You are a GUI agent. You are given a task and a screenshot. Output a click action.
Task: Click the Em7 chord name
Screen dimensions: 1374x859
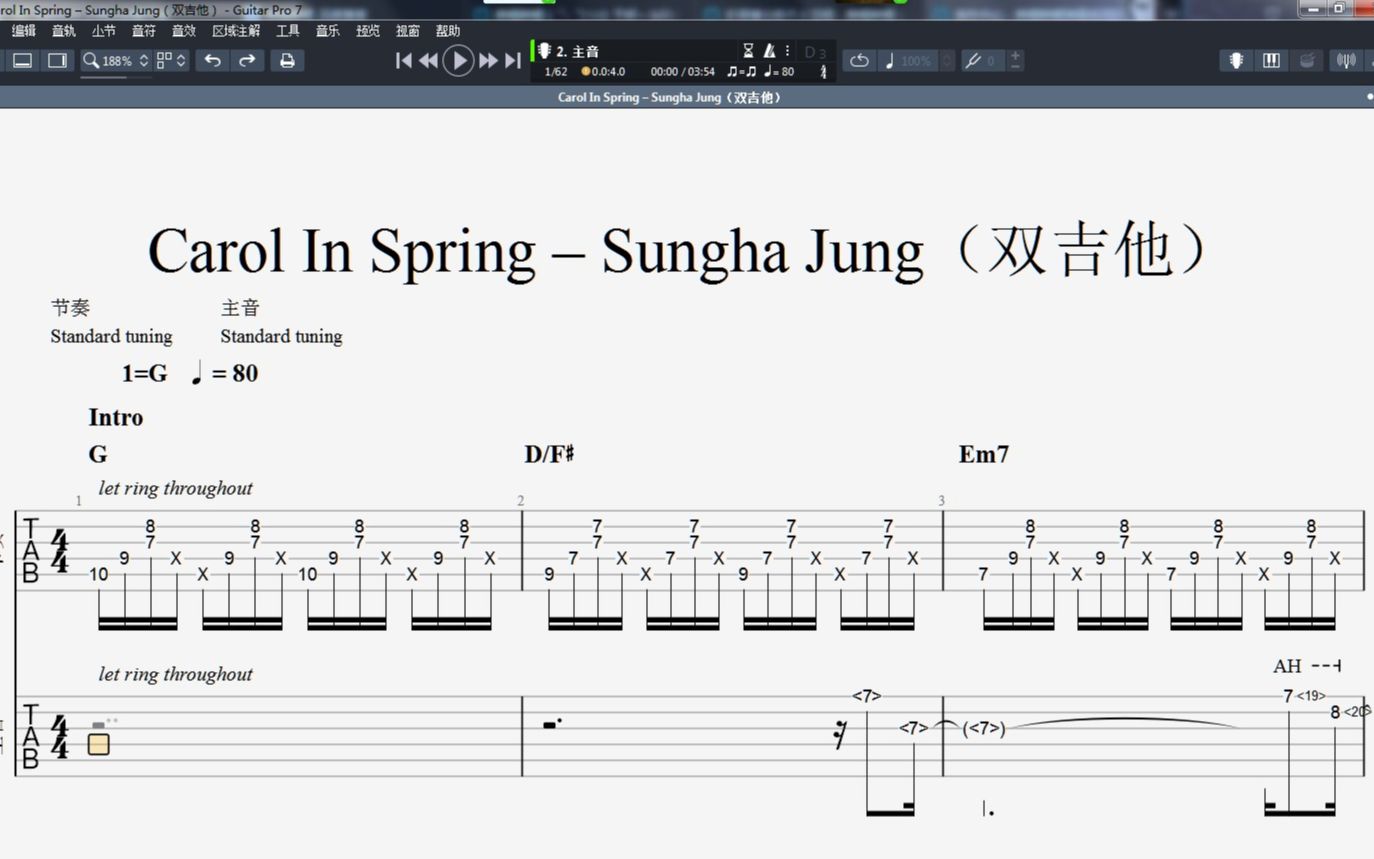[984, 454]
